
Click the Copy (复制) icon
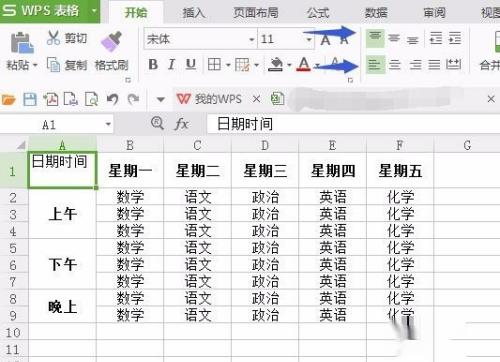pyautogui.click(x=53, y=64)
